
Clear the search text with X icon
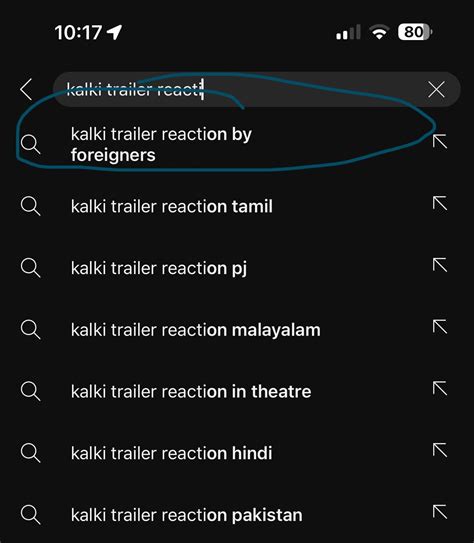tap(436, 90)
